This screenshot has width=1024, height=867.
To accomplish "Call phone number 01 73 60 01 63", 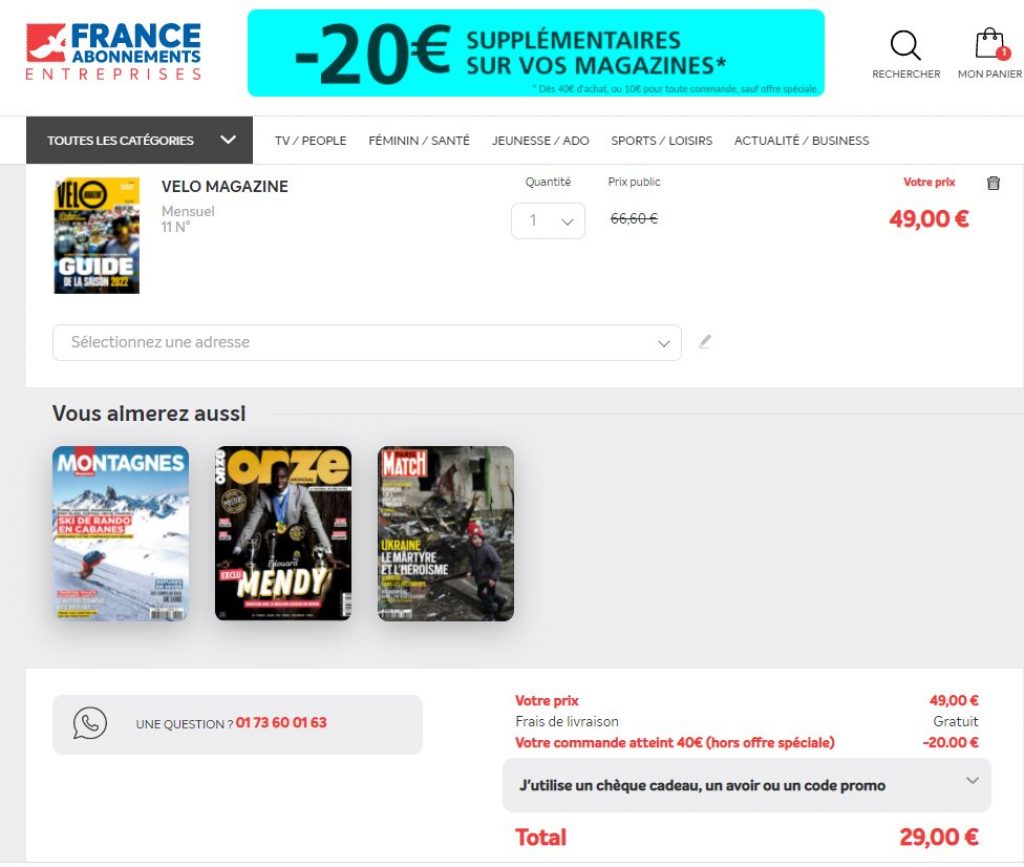I will coord(281,723).
